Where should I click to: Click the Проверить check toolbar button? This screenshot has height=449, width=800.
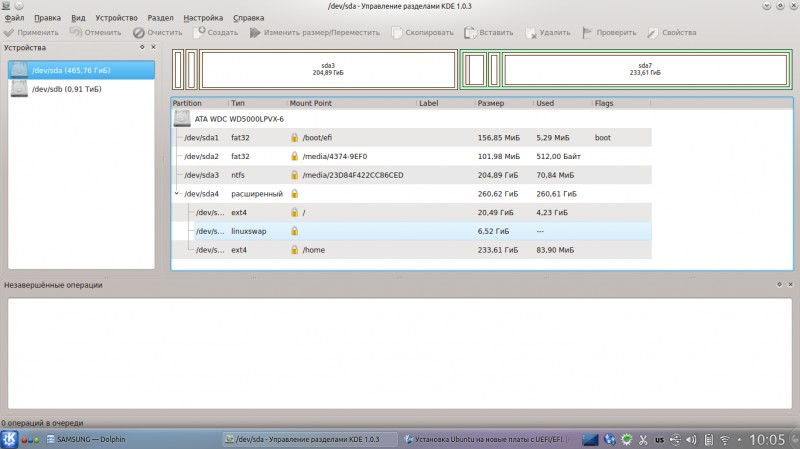[x=610, y=33]
